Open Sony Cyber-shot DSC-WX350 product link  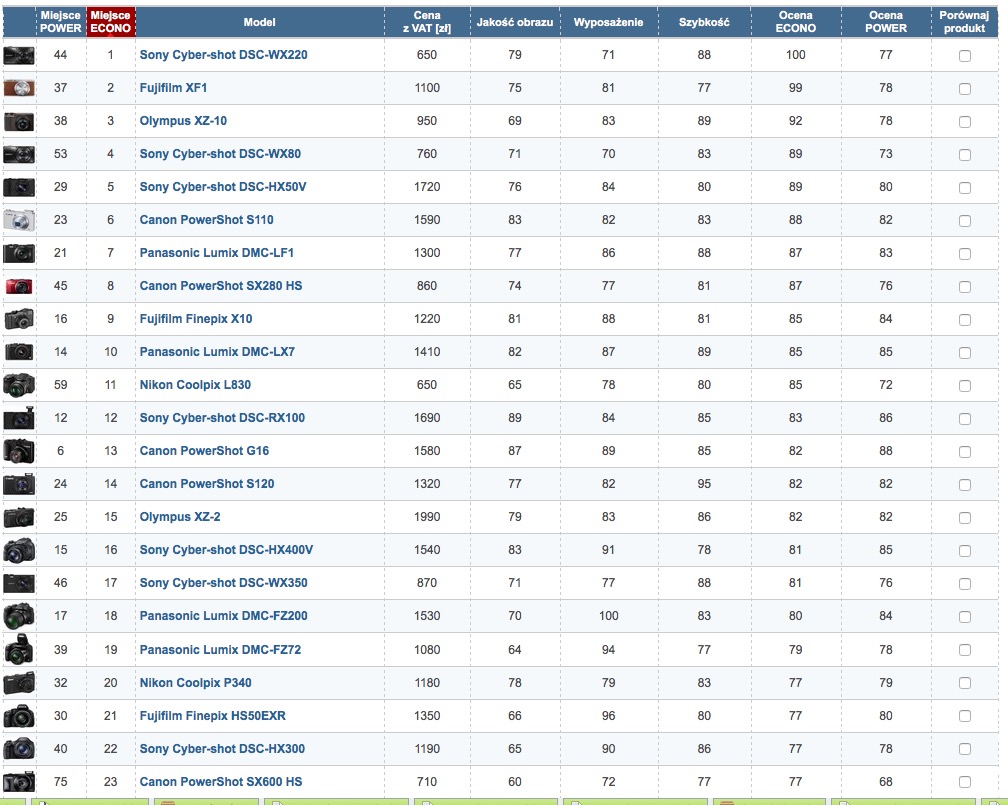pyautogui.click(x=224, y=583)
